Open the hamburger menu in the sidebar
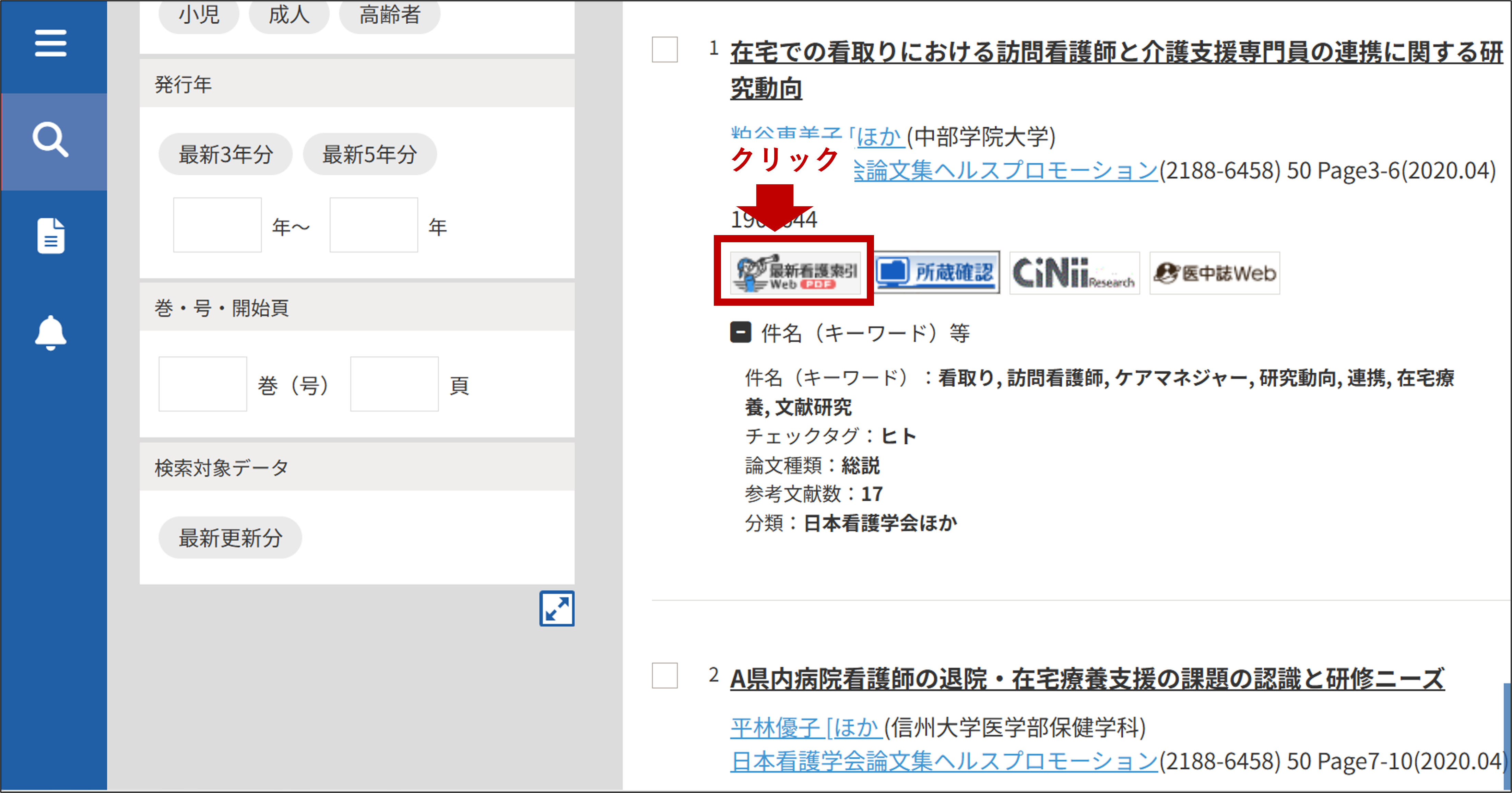Screen dimensions: 1512x793 coord(50,43)
